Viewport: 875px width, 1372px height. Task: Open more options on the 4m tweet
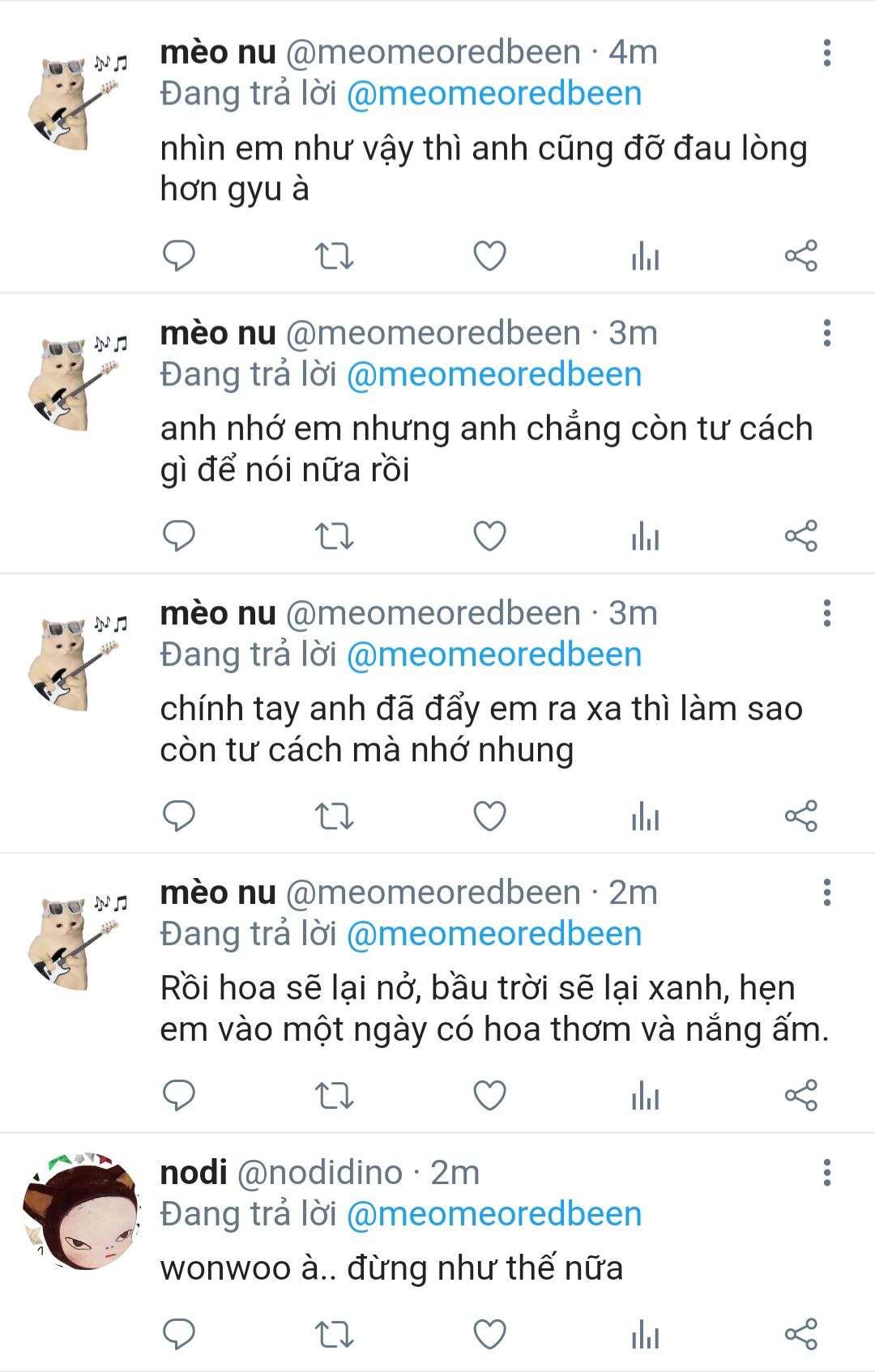pos(826,53)
